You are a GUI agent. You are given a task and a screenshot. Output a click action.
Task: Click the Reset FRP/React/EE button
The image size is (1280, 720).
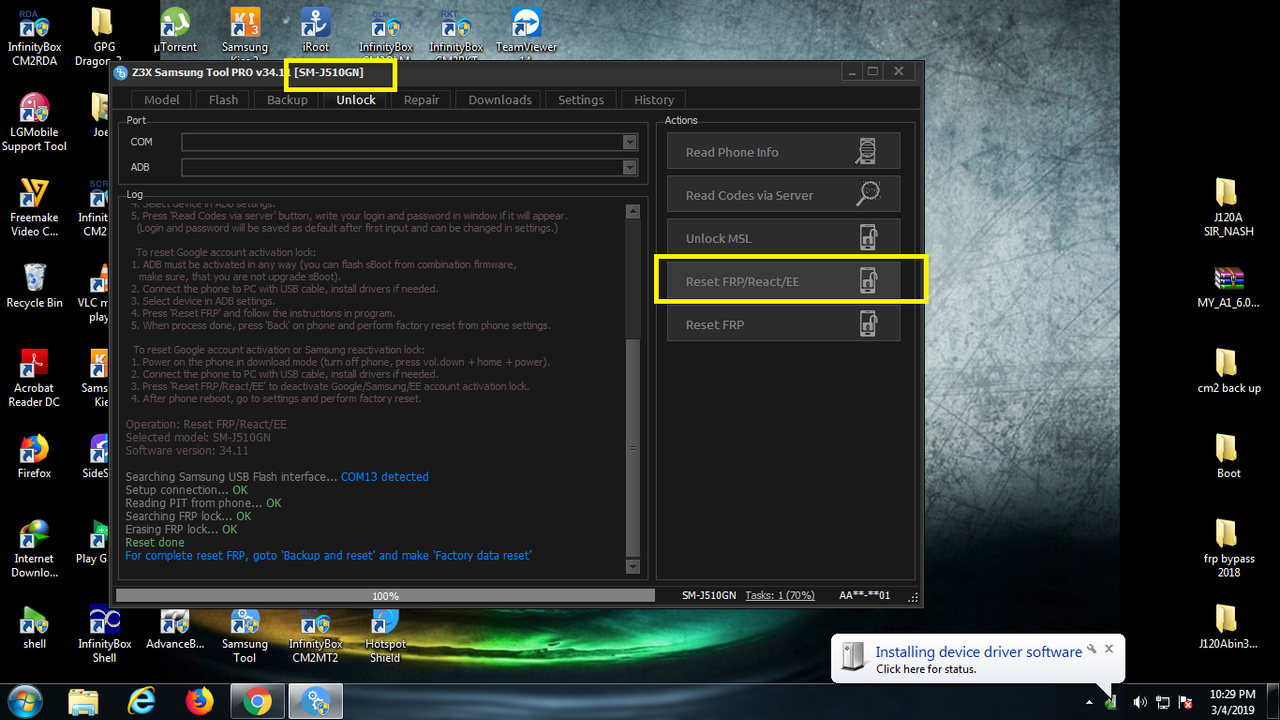[x=784, y=281]
